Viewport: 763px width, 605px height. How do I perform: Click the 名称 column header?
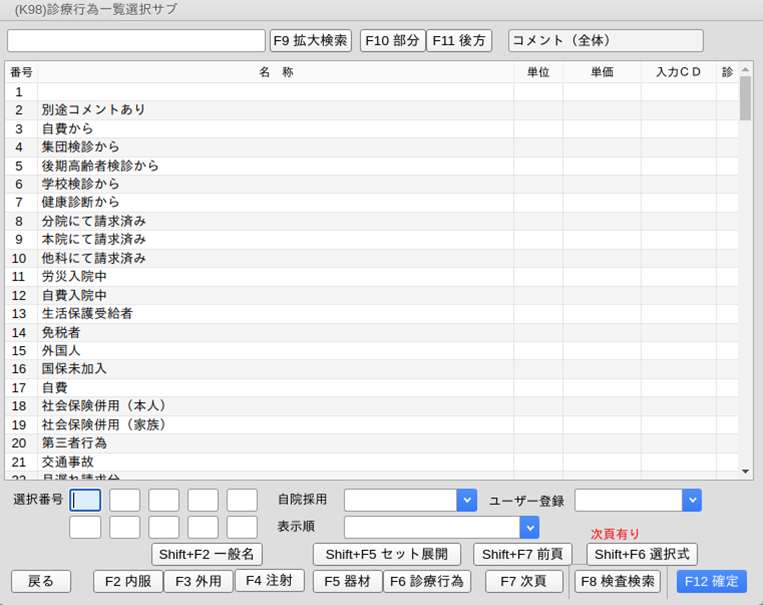275,72
